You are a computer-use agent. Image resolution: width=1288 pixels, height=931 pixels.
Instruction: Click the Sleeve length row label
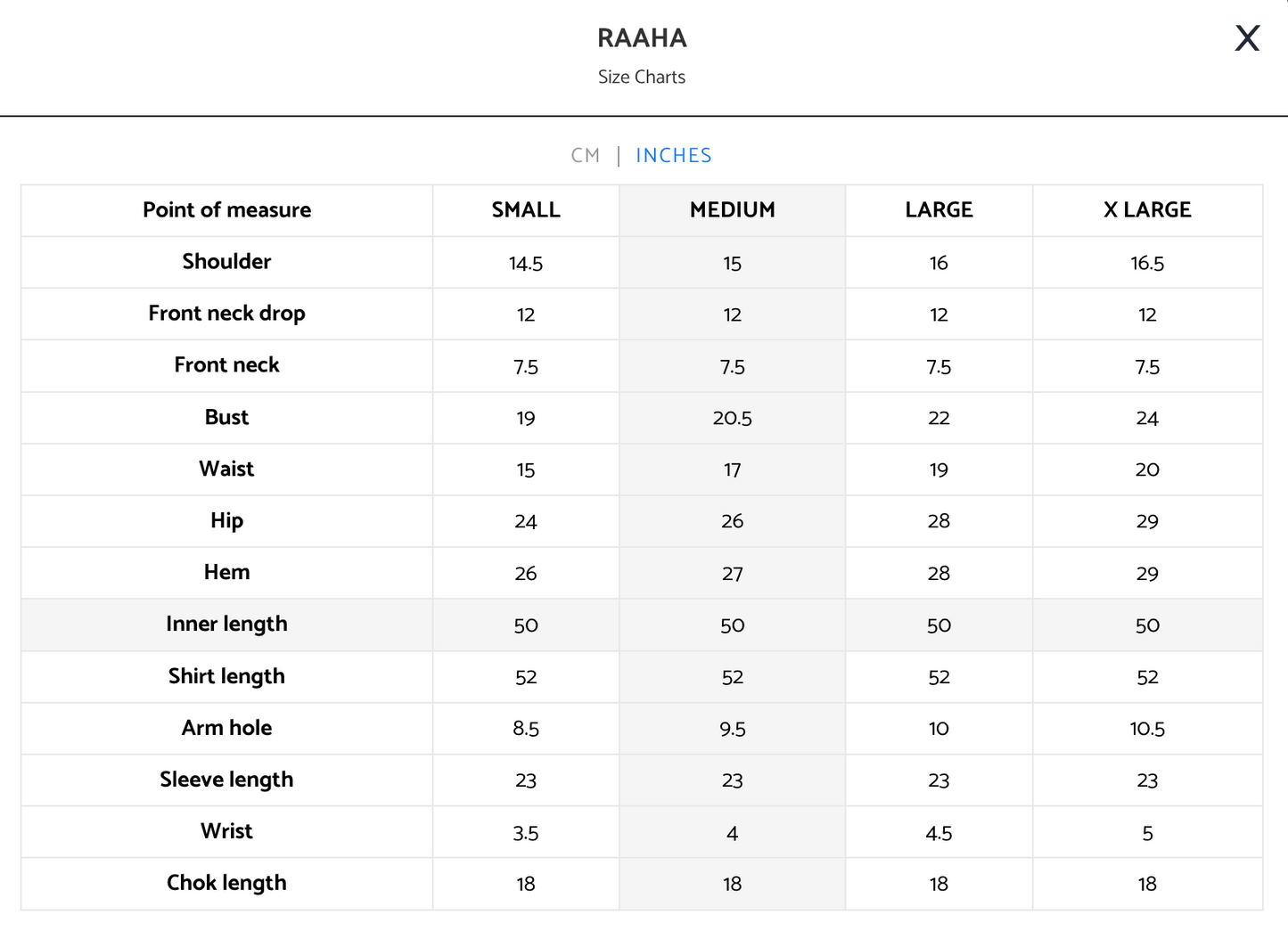[226, 780]
